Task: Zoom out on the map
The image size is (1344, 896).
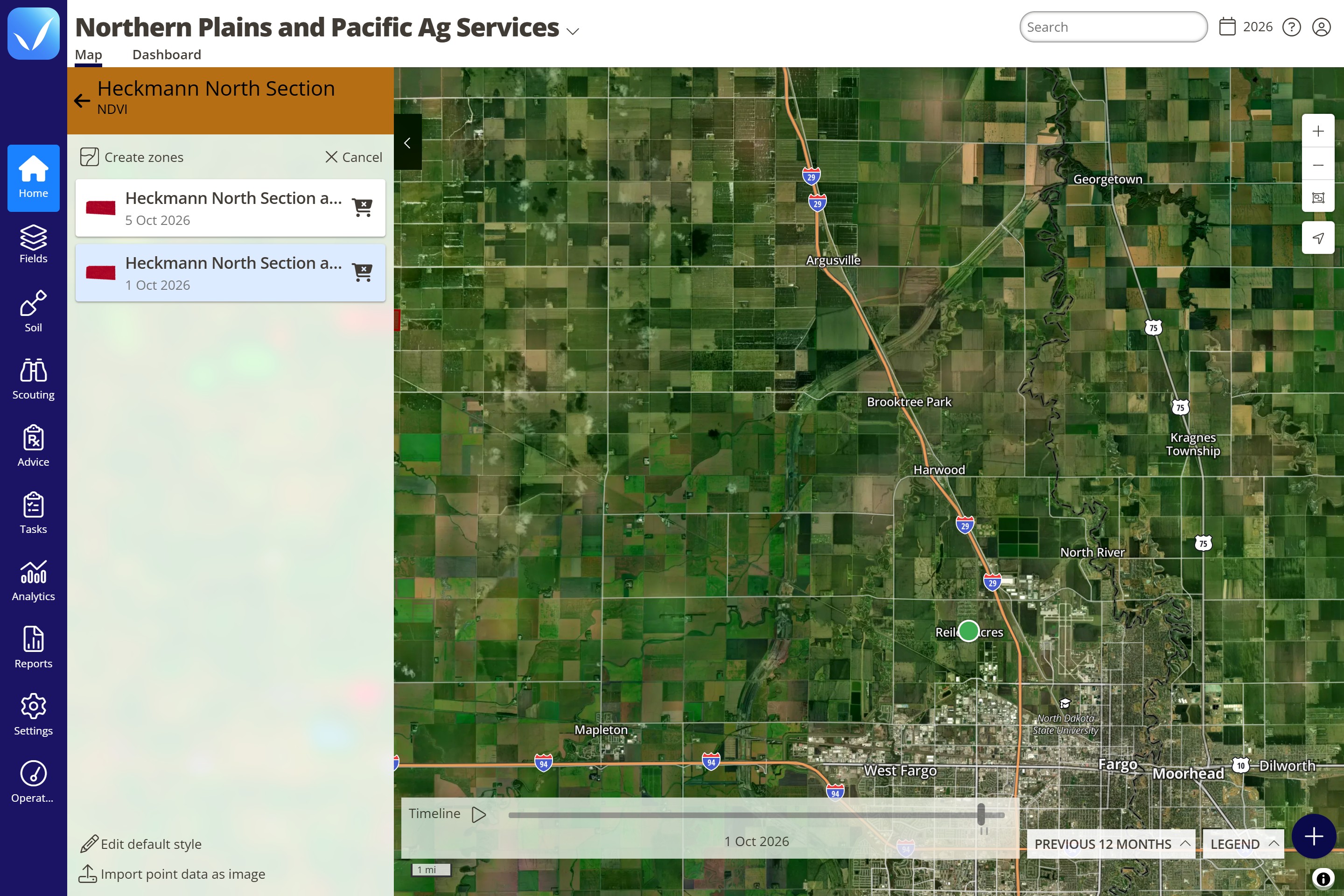Action: click(x=1318, y=165)
